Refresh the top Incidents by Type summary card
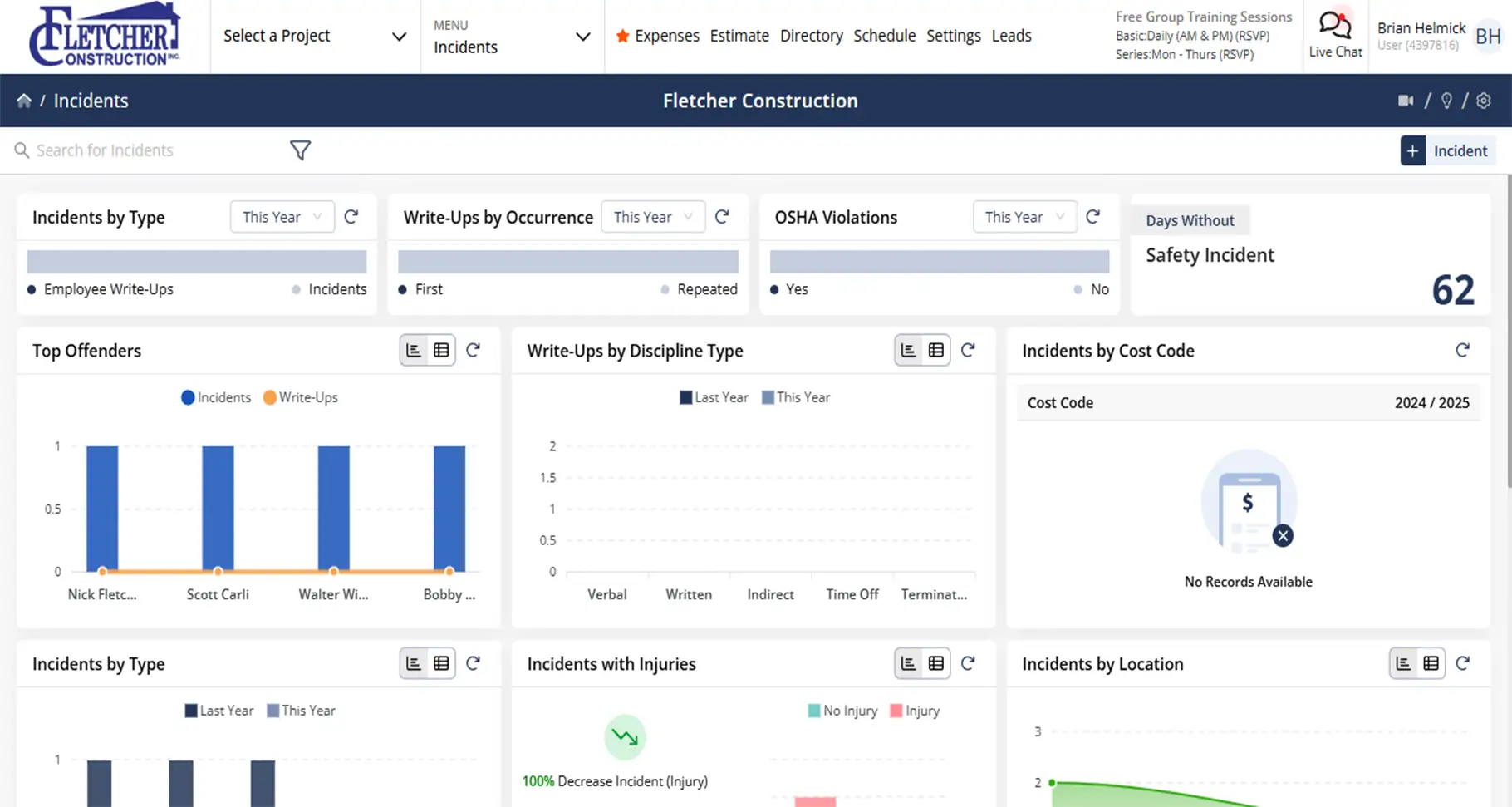Screen dimensions: 1512x807 click(x=351, y=217)
